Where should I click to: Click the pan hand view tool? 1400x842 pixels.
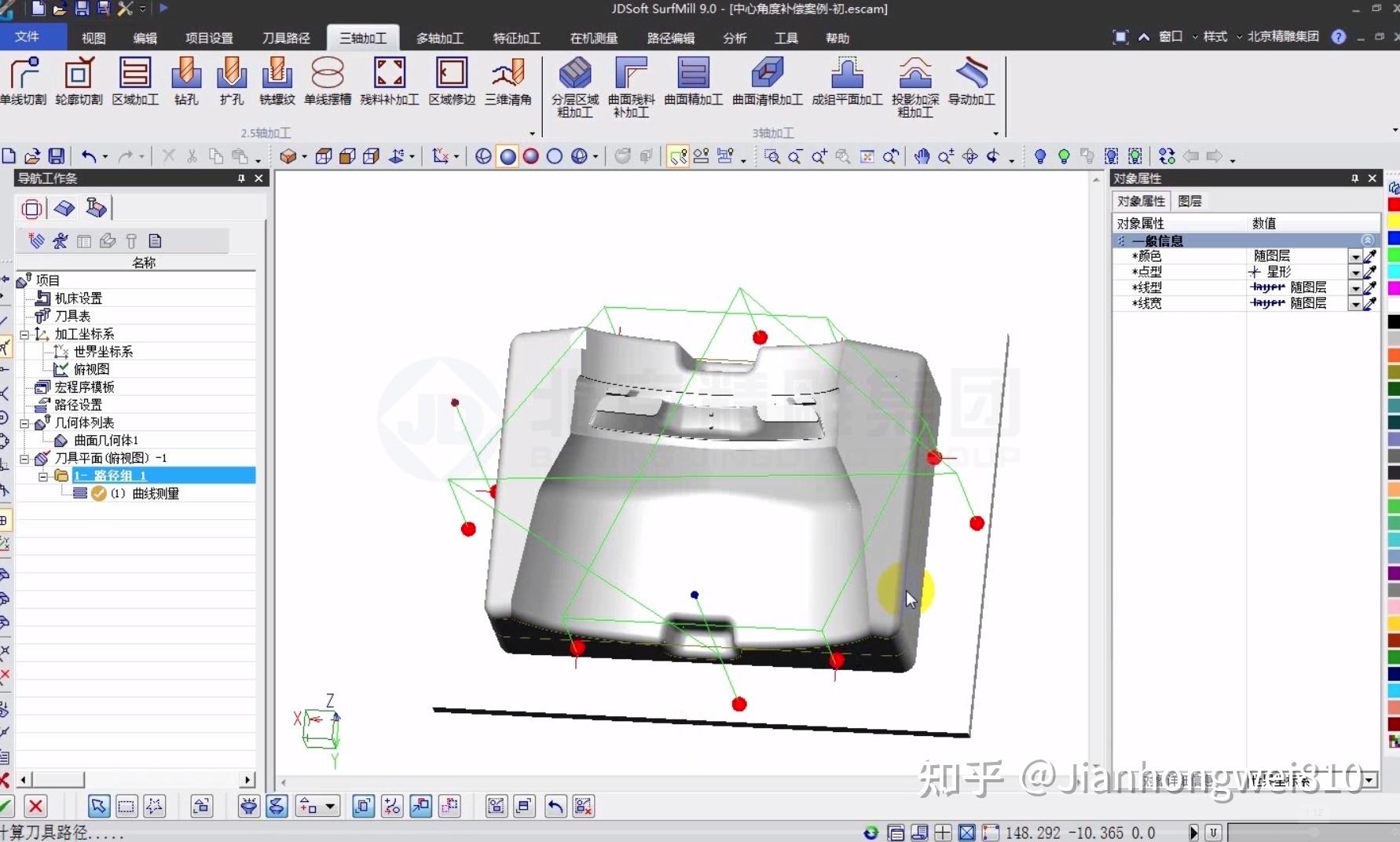click(922, 156)
